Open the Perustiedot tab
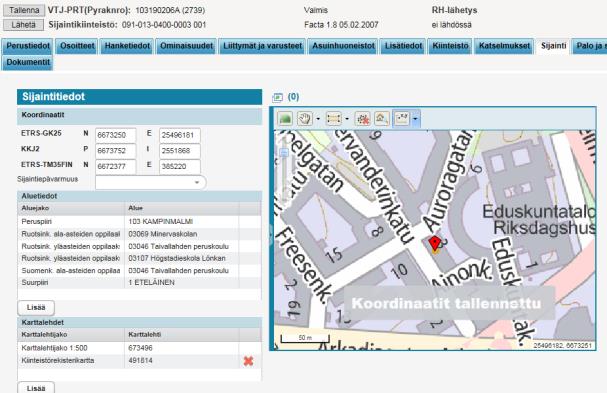607x393 pixels. coord(28,46)
